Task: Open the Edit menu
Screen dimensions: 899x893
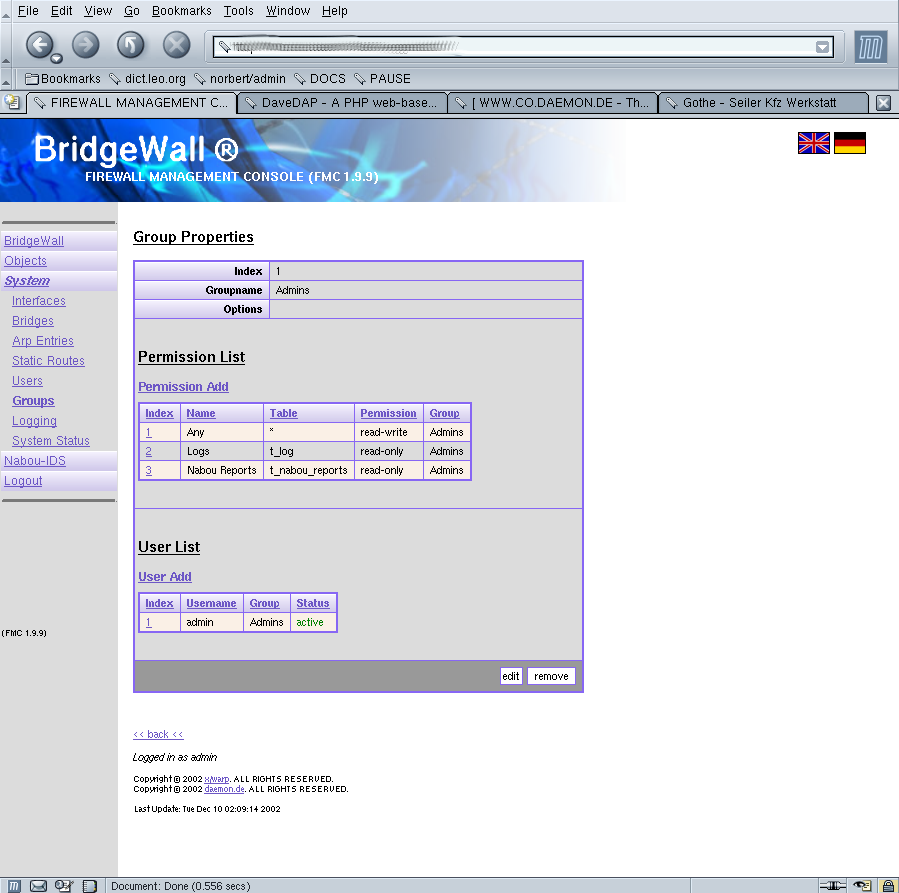Action: click(x=61, y=11)
